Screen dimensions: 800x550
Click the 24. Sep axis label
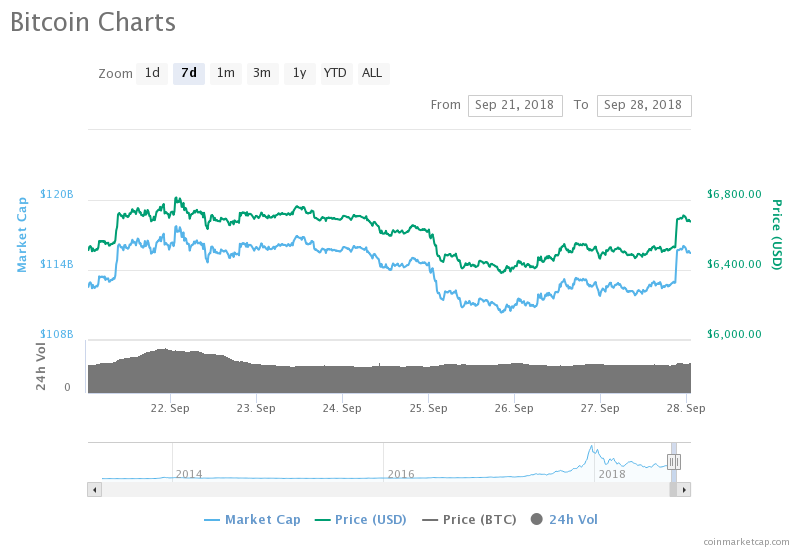(x=342, y=408)
